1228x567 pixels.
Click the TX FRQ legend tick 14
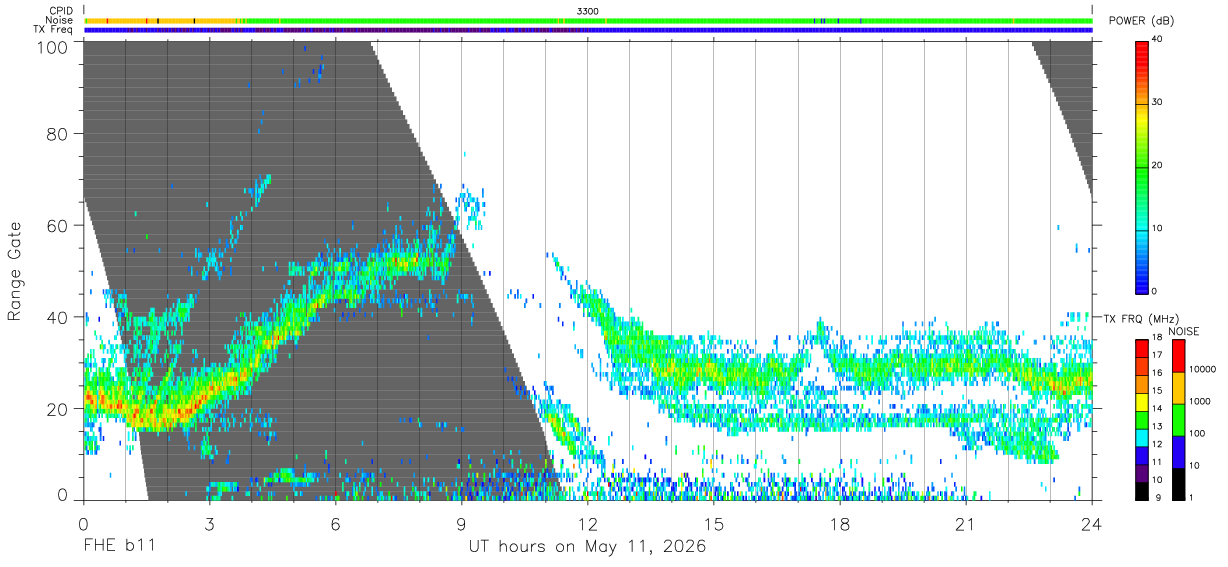tap(1159, 408)
